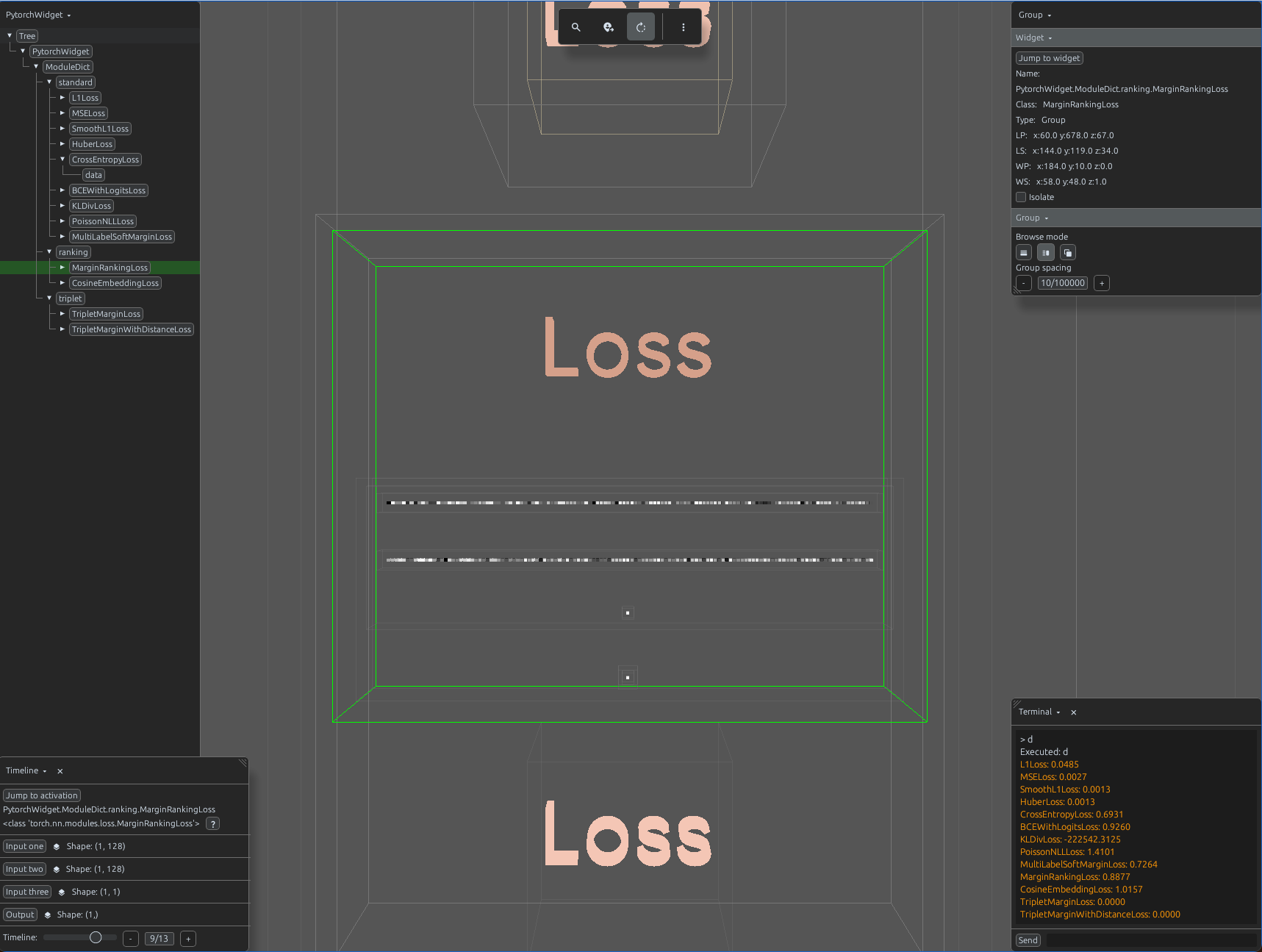
Task: Collapse the PytorchWidget tree node
Action: (x=23, y=51)
